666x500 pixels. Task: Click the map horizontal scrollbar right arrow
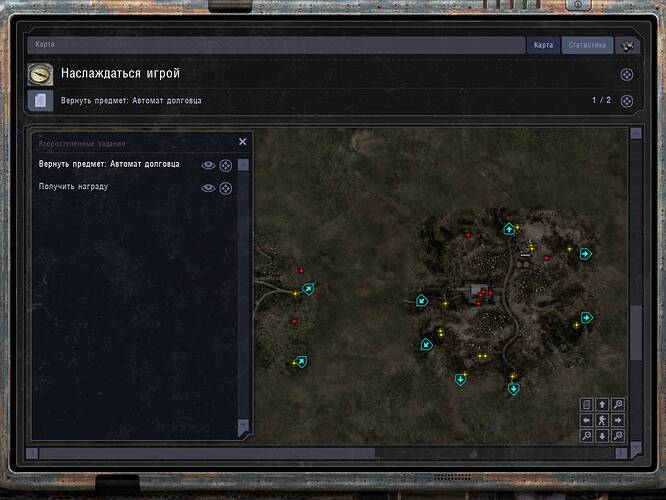tap(621, 453)
